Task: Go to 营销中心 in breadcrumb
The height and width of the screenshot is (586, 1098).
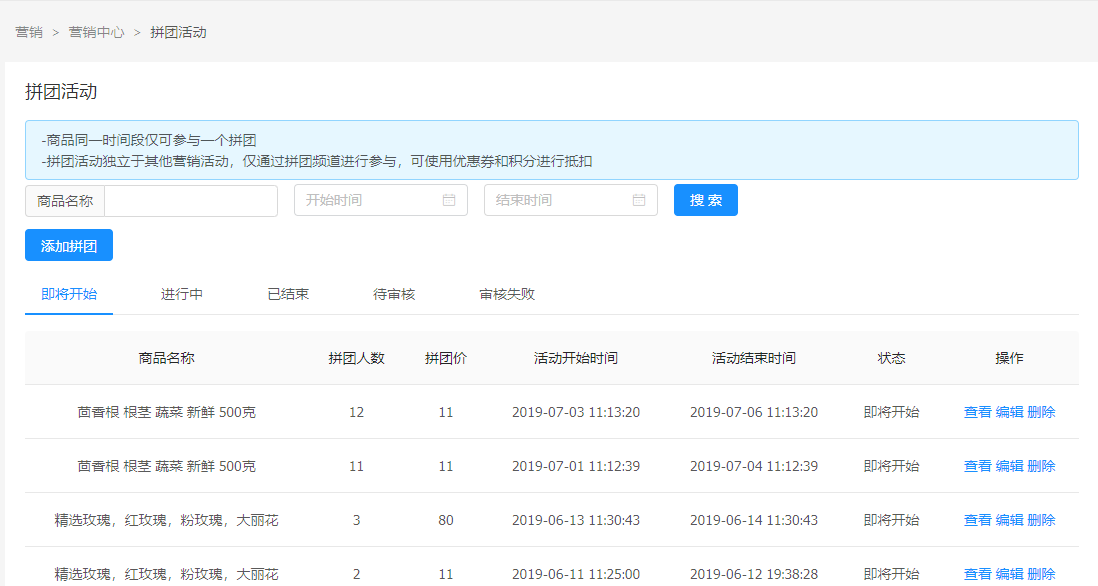Action: point(96,32)
